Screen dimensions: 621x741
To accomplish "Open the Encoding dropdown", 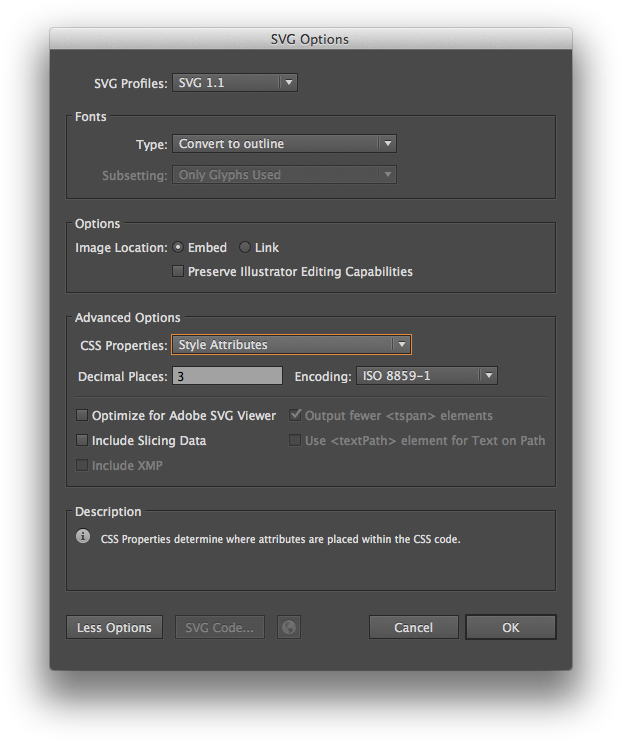I will point(427,376).
